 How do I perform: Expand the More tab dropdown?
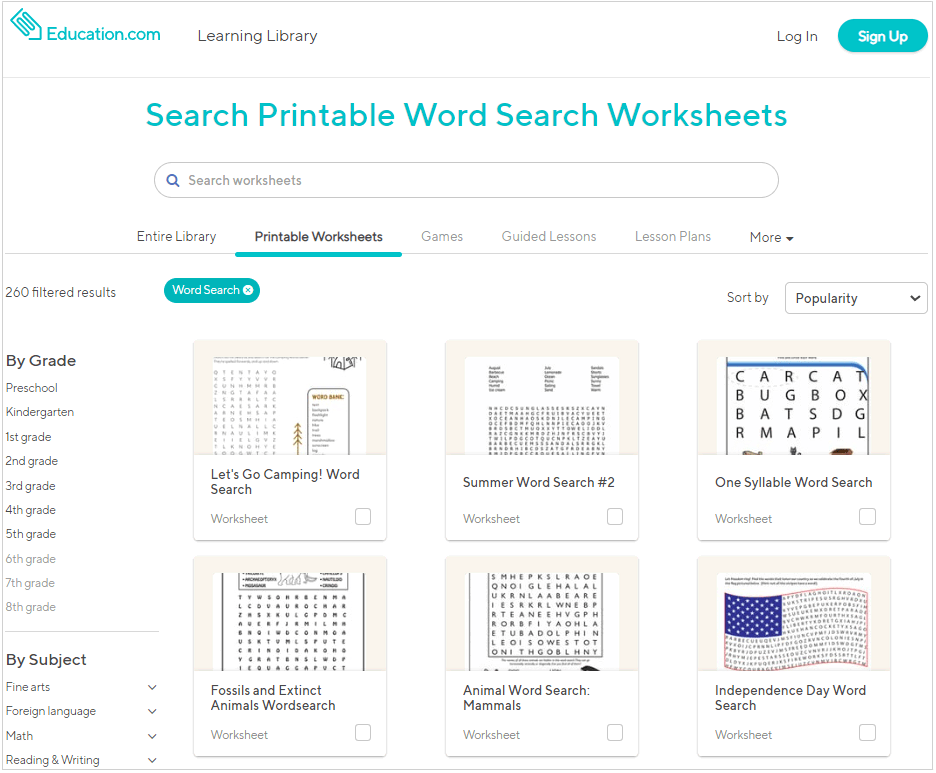click(770, 237)
